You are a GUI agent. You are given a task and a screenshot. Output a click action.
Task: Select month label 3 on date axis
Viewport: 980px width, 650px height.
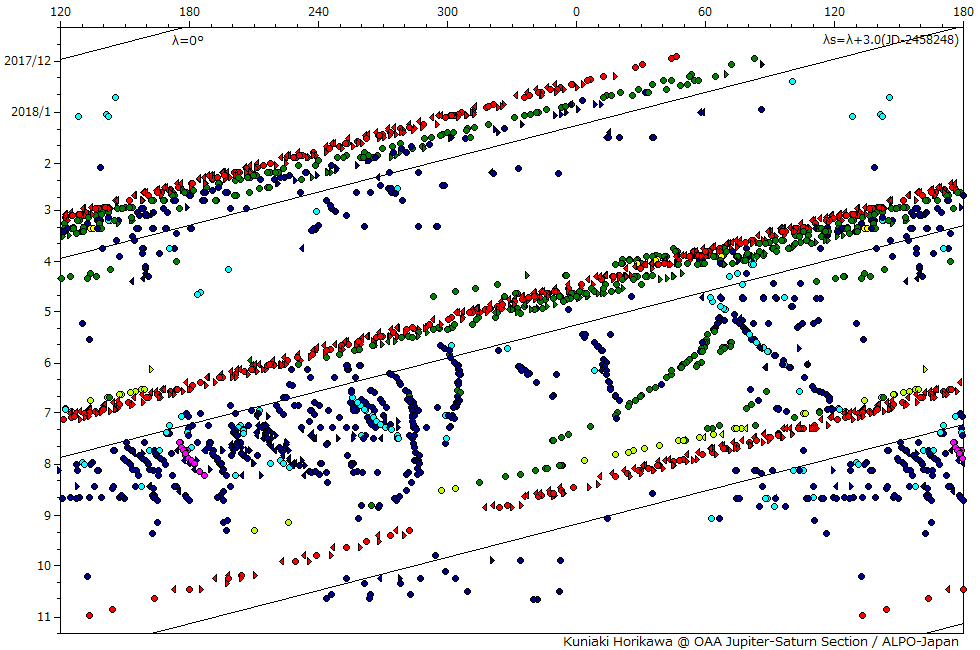coord(48,210)
